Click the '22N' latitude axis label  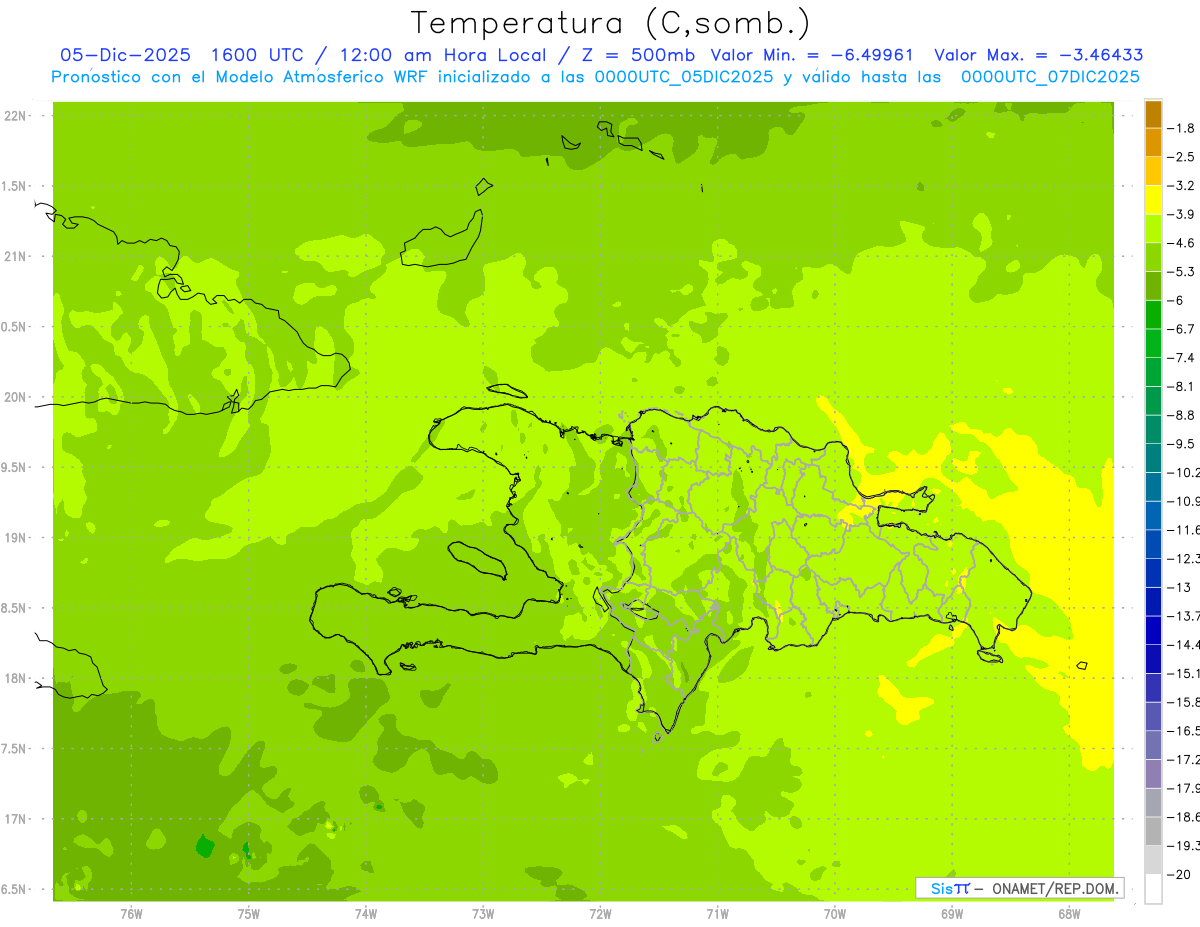point(15,116)
